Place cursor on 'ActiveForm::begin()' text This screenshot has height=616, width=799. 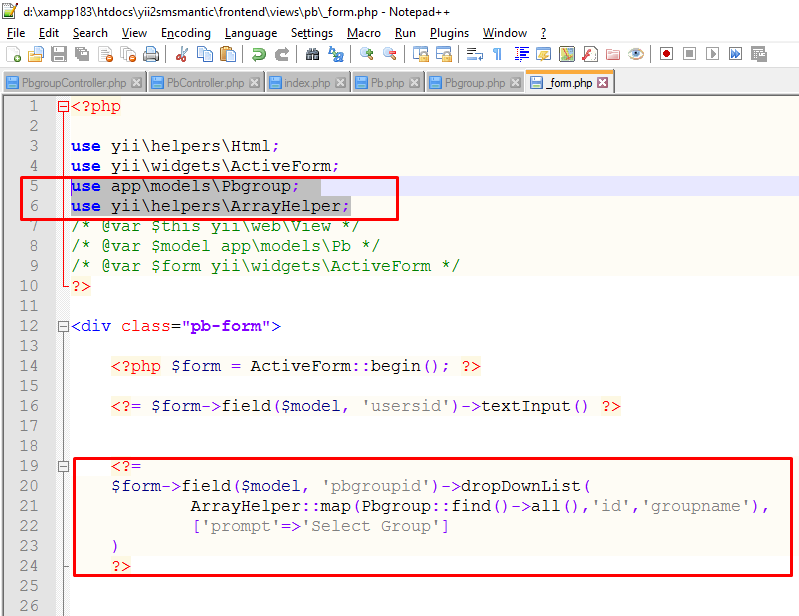pos(343,366)
